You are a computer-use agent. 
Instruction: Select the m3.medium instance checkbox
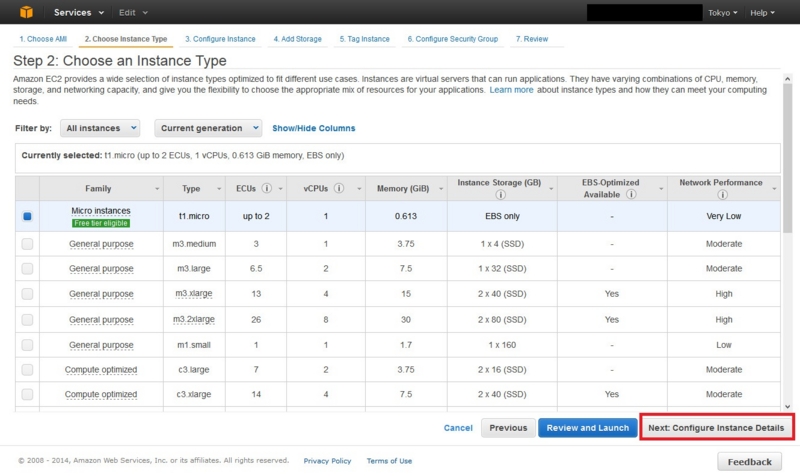pos(28,244)
